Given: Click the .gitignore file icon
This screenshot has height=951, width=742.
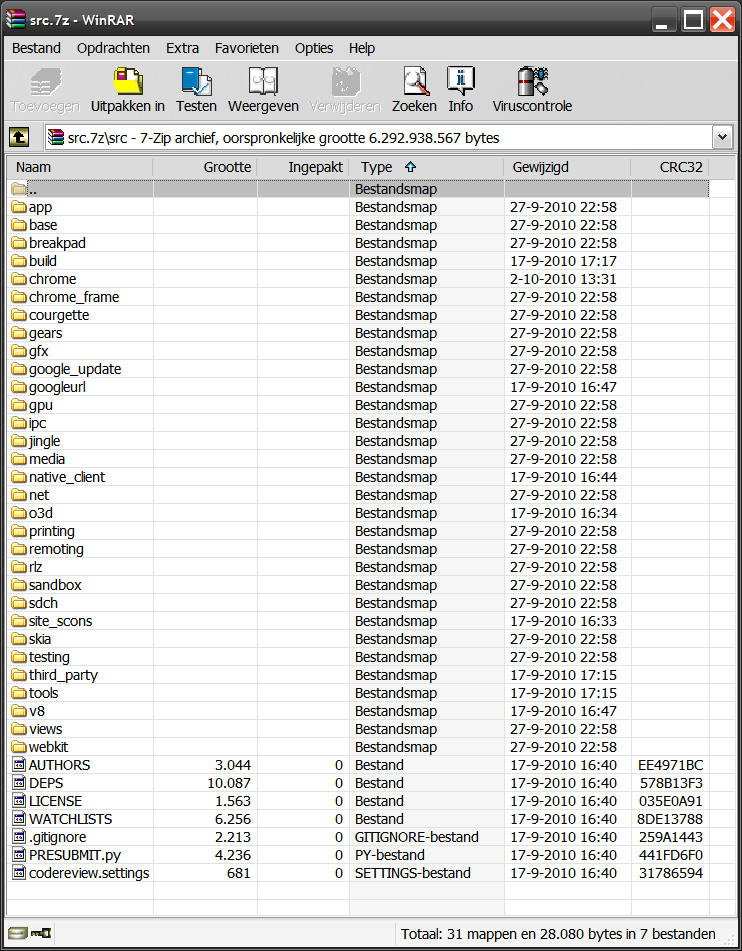Looking at the screenshot, I should pyautogui.click(x=19, y=837).
